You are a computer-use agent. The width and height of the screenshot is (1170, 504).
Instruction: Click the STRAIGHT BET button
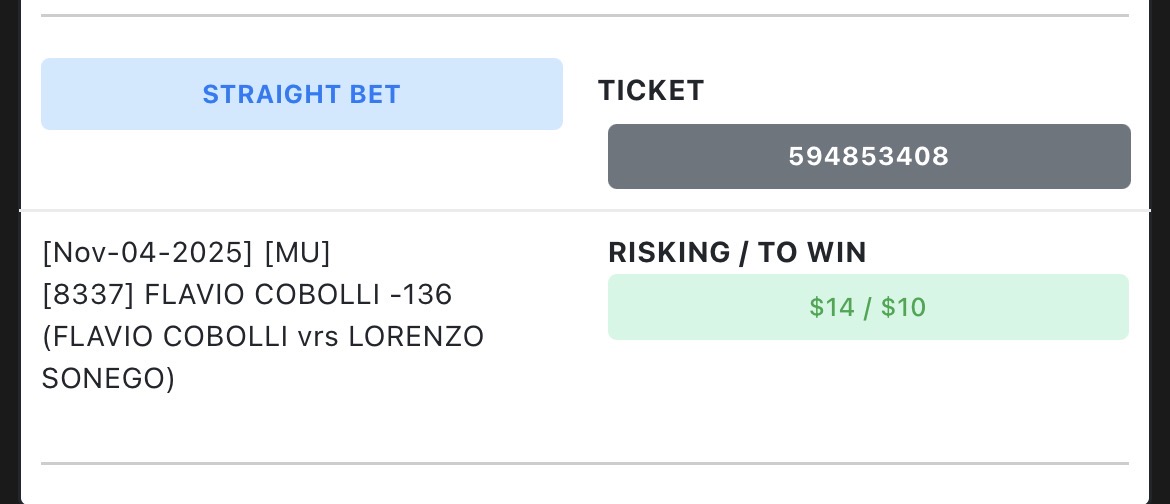(x=301, y=94)
